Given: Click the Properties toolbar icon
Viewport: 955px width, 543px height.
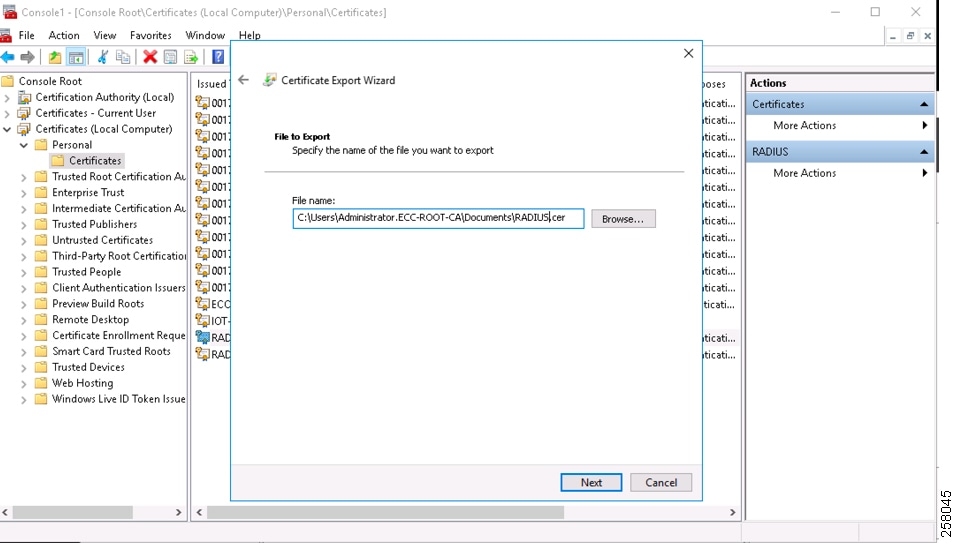Looking at the screenshot, I should tap(171, 57).
